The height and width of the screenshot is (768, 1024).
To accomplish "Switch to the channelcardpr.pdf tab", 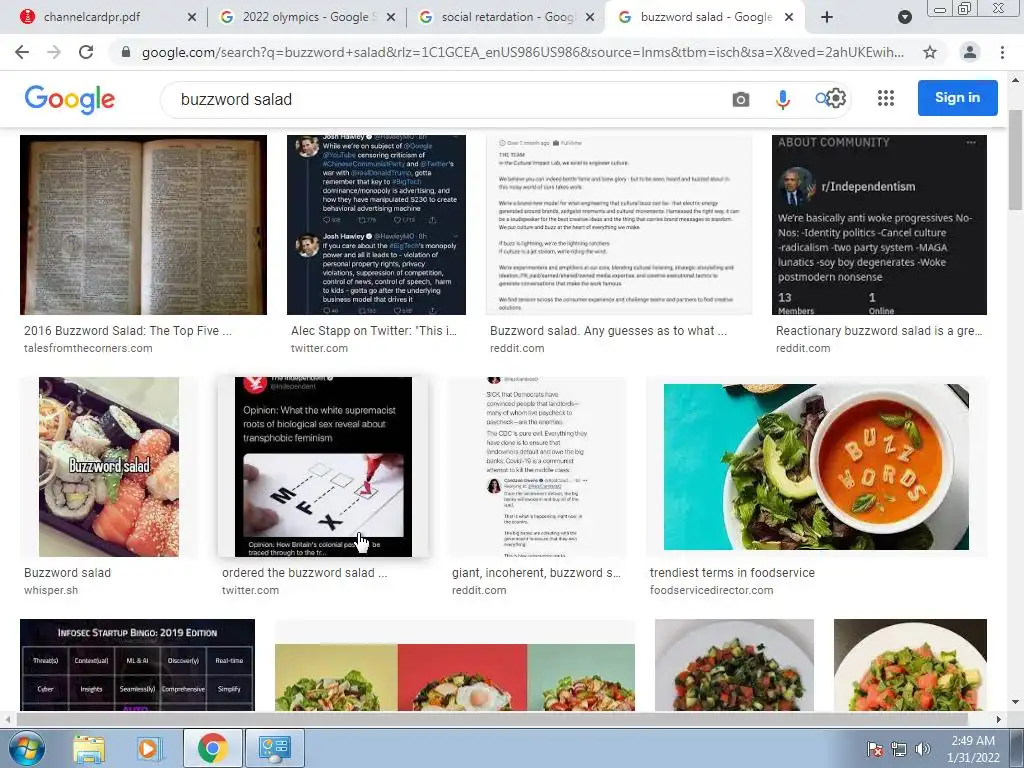I will click(104, 17).
